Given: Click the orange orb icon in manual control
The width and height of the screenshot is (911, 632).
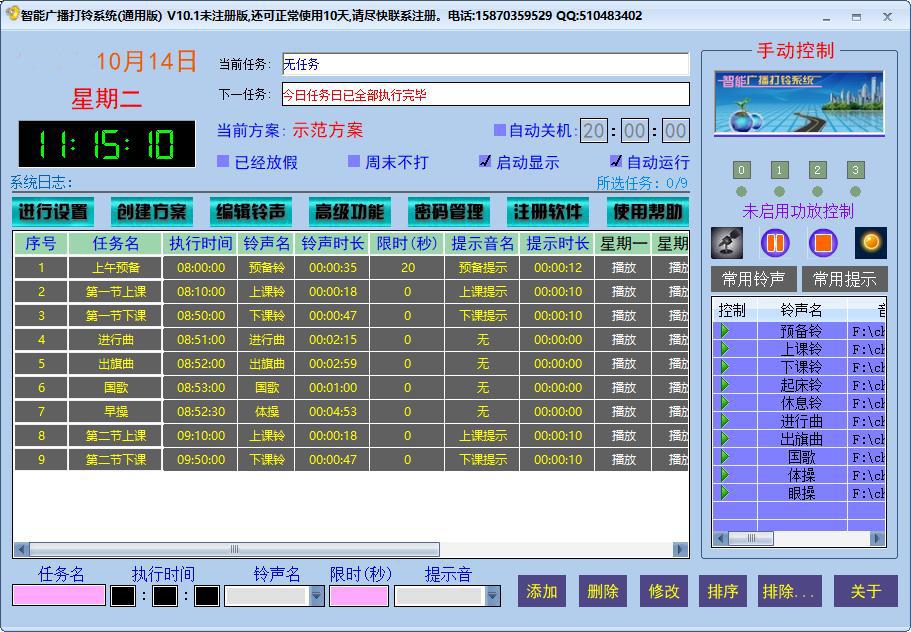Looking at the screenshot, I should 870,243.
